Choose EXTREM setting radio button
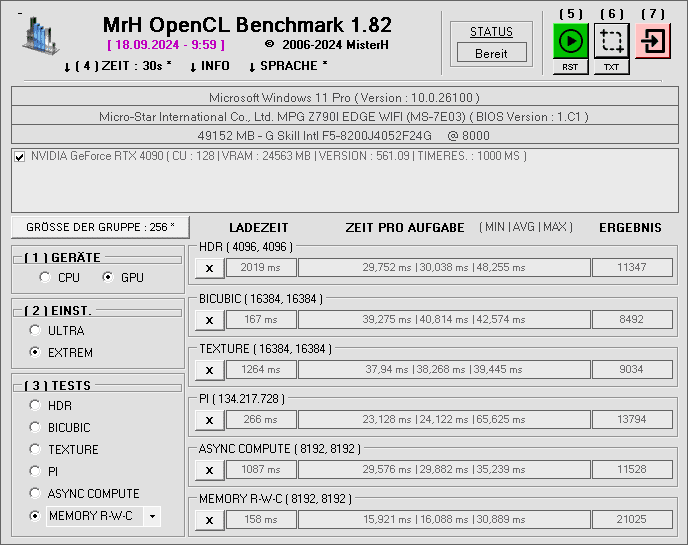The width and height of the screenshot is (688, 545). tap(35, 352)
